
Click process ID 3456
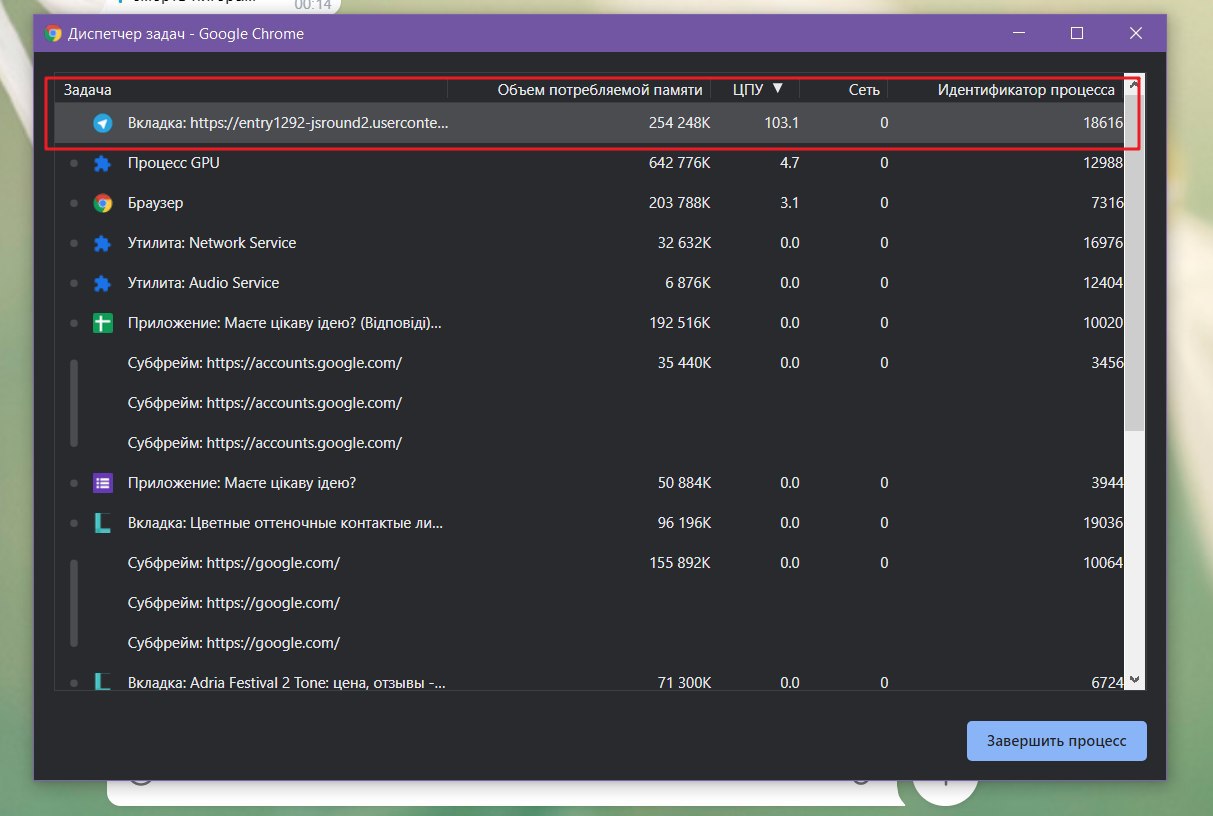[1107, 363]
